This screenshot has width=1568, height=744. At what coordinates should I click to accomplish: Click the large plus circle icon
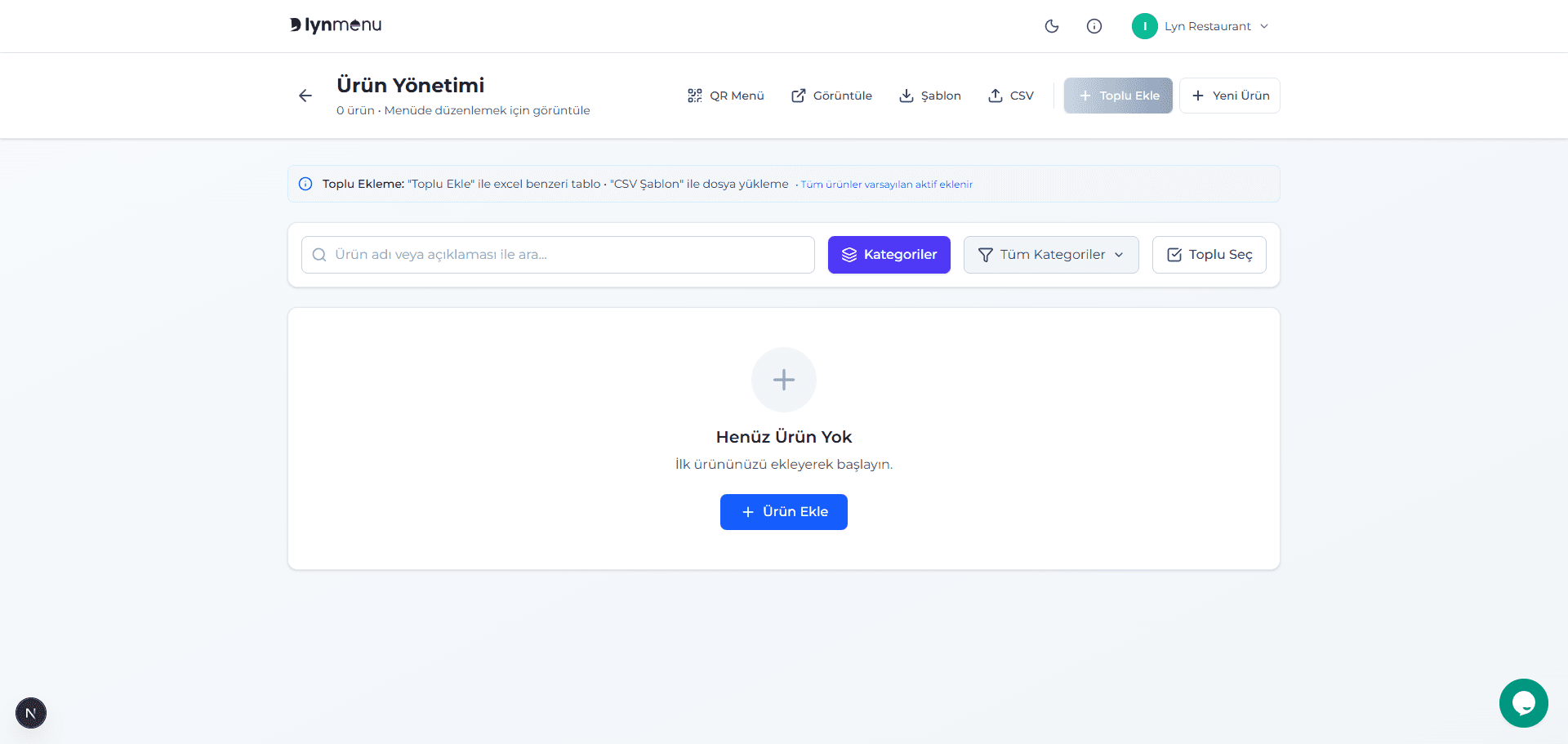coord(784,380)
